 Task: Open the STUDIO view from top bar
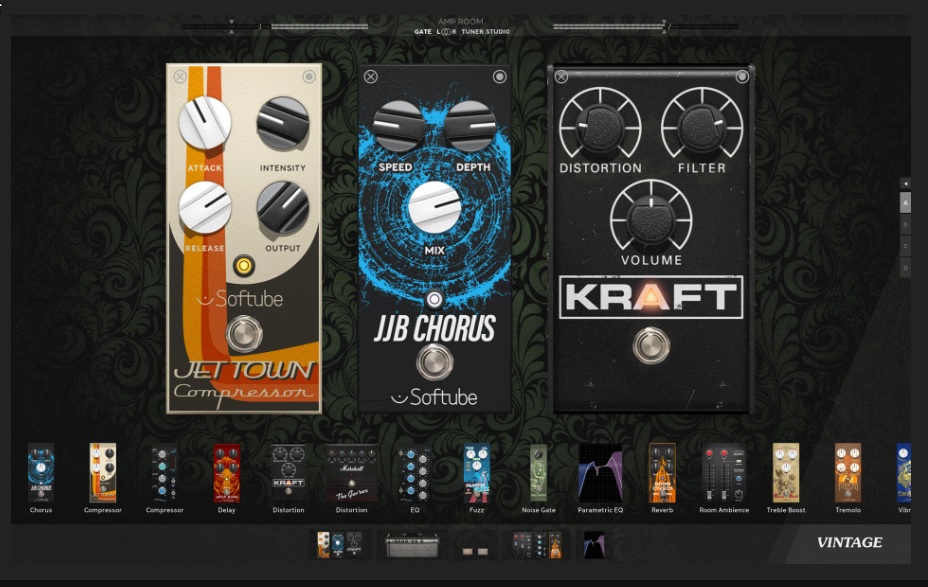[x=498, y=32]
